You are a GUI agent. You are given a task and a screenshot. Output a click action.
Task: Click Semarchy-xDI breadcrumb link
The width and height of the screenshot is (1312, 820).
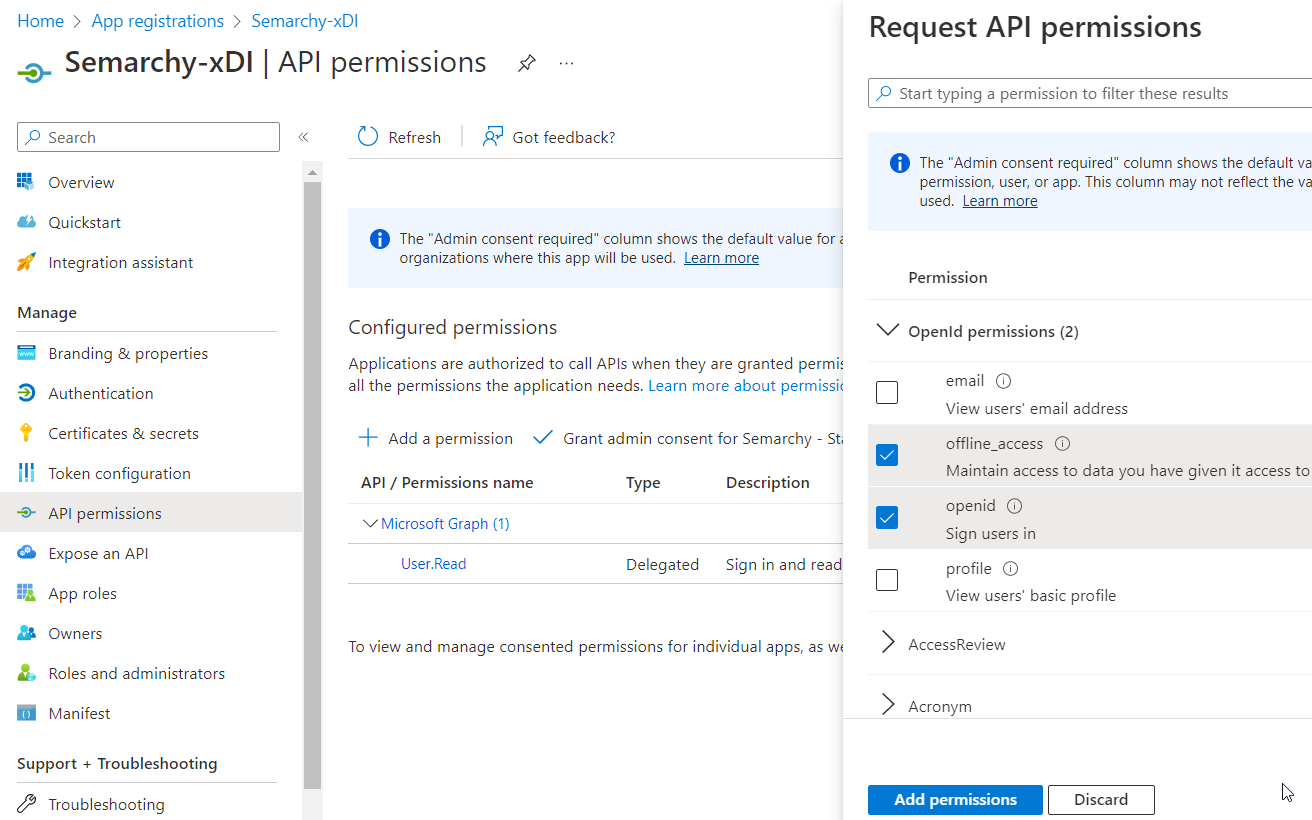(305, 21)
